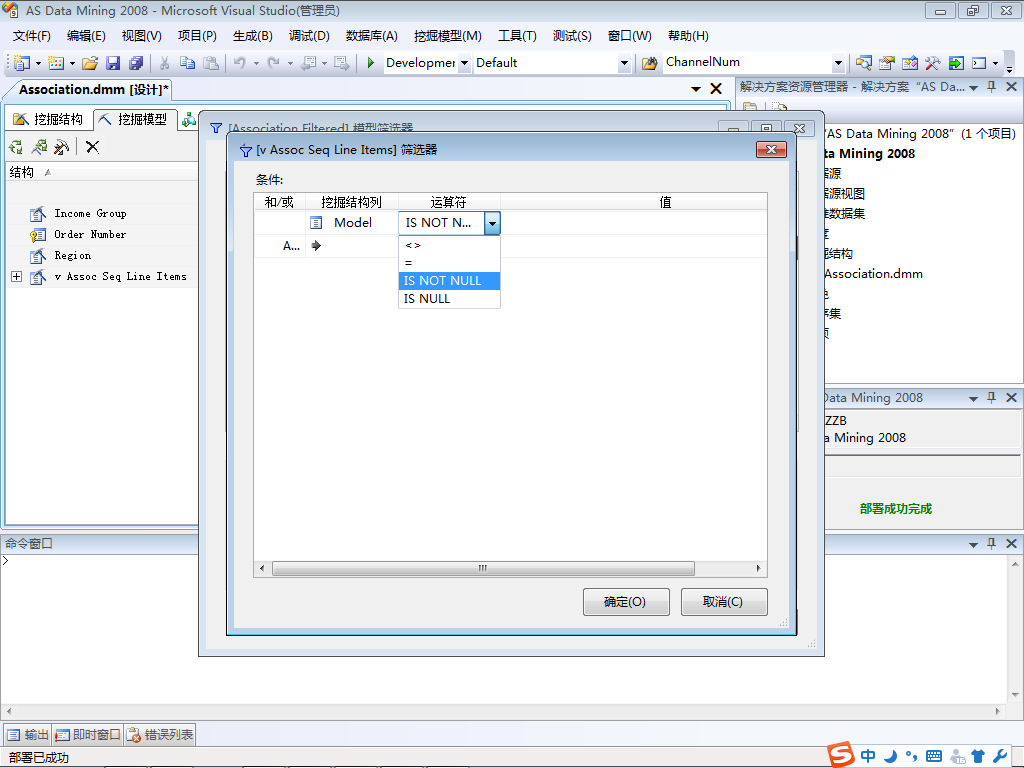Click the green arrow window toolbar icon
The height and width of the screenshot is (768, 1024).
pyautogui.click(x=956, y=63)
